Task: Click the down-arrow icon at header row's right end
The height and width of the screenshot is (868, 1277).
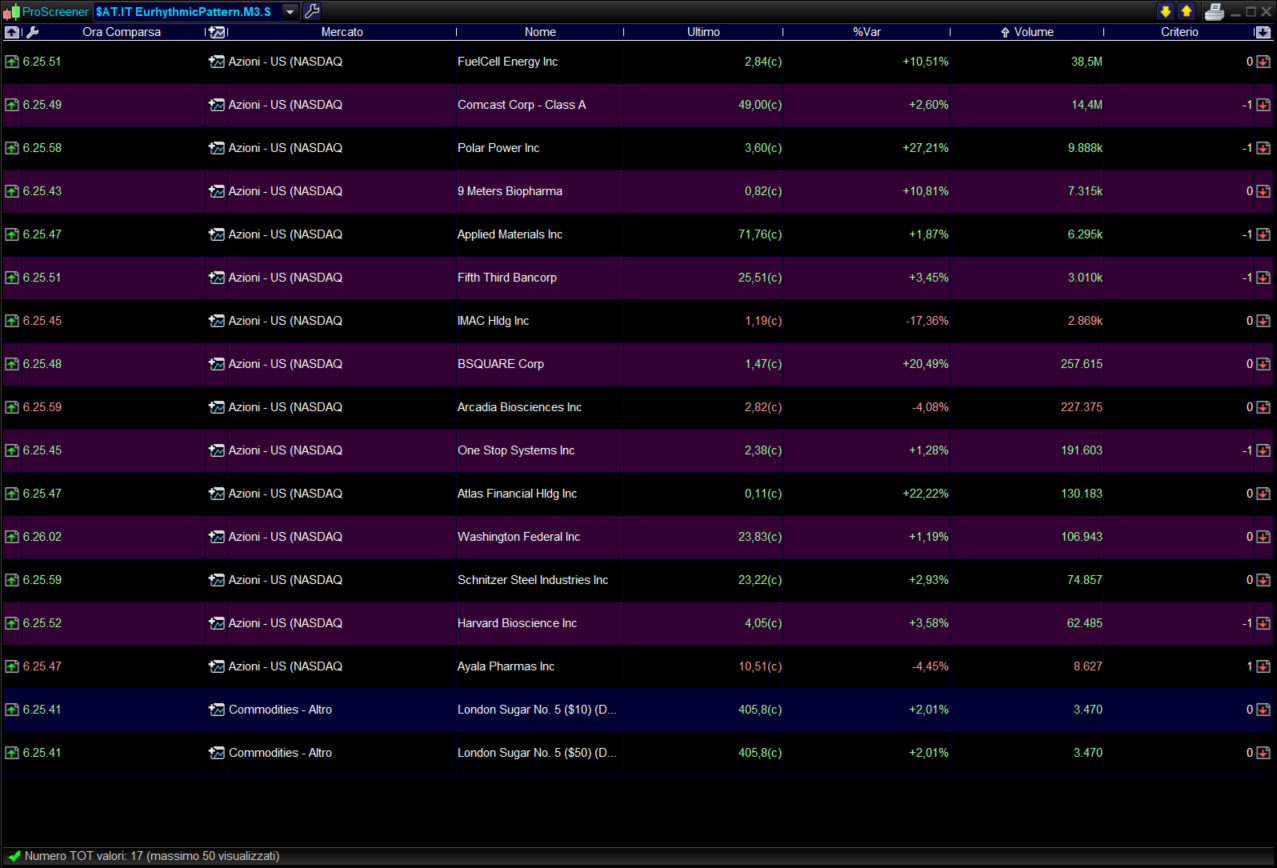Action: (x=1263, y=32)
